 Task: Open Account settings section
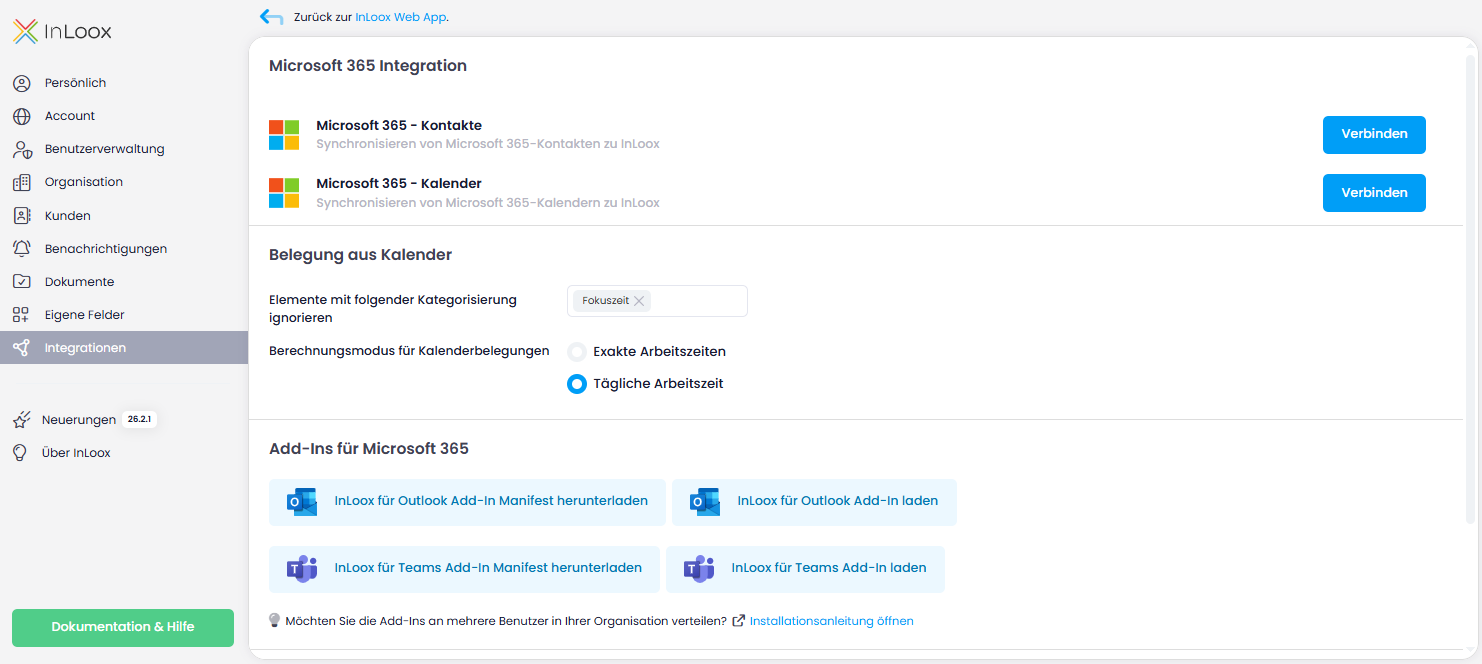[124, 116]
